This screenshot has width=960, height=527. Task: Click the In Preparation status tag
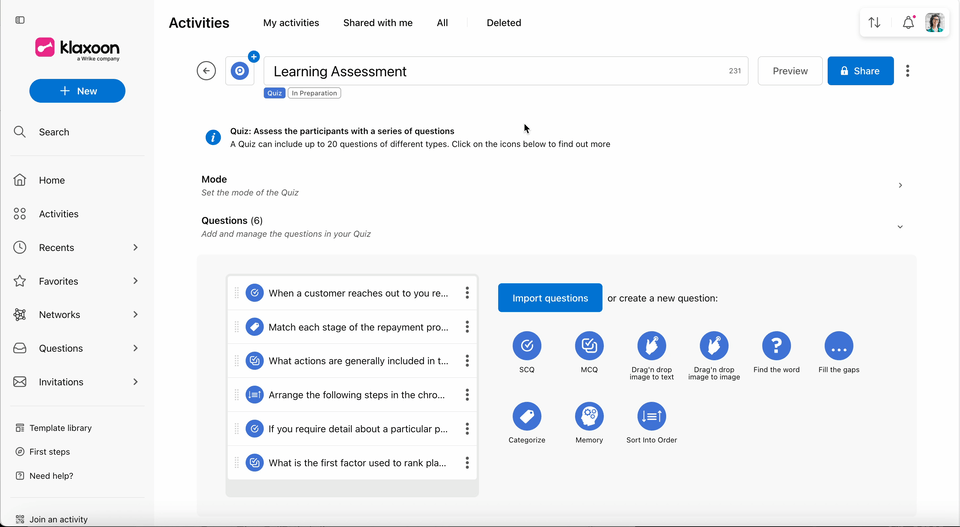[x=314, y=93]
